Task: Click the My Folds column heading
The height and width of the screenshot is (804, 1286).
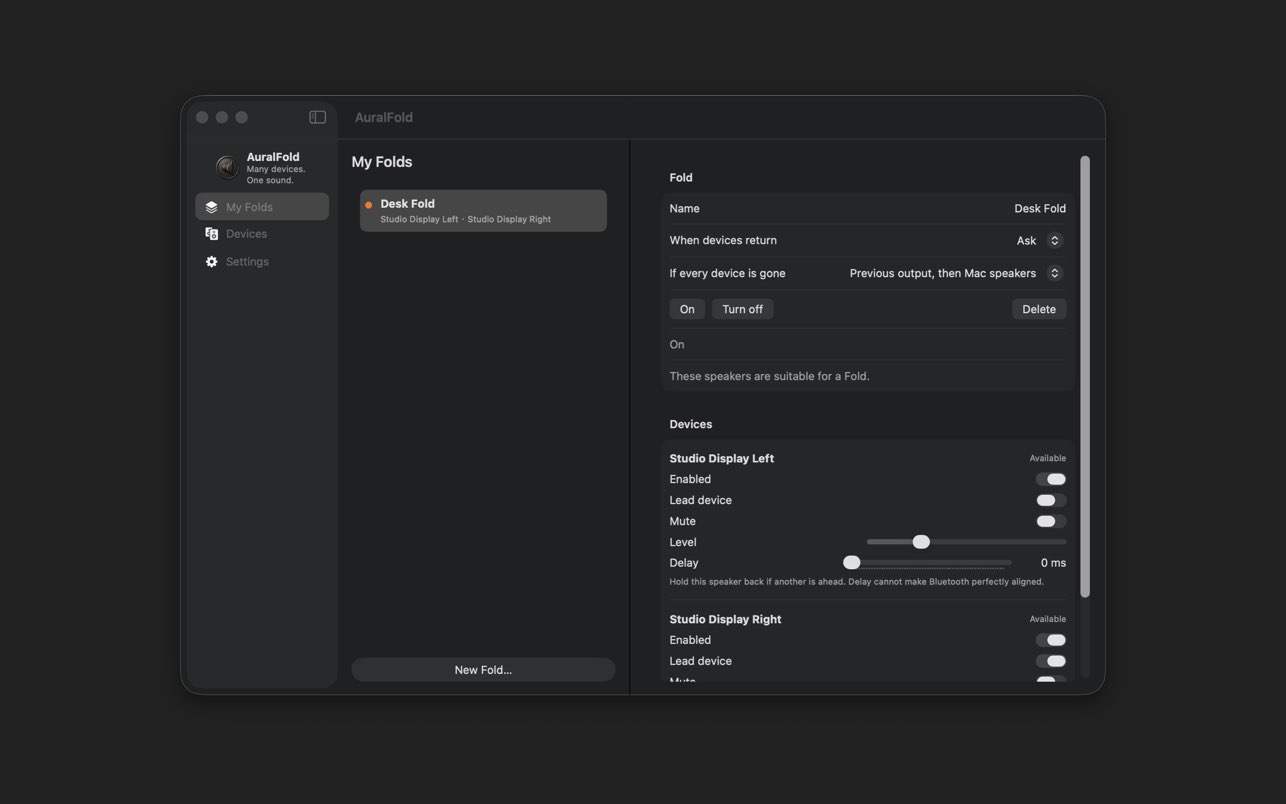Action: (382, 162)
